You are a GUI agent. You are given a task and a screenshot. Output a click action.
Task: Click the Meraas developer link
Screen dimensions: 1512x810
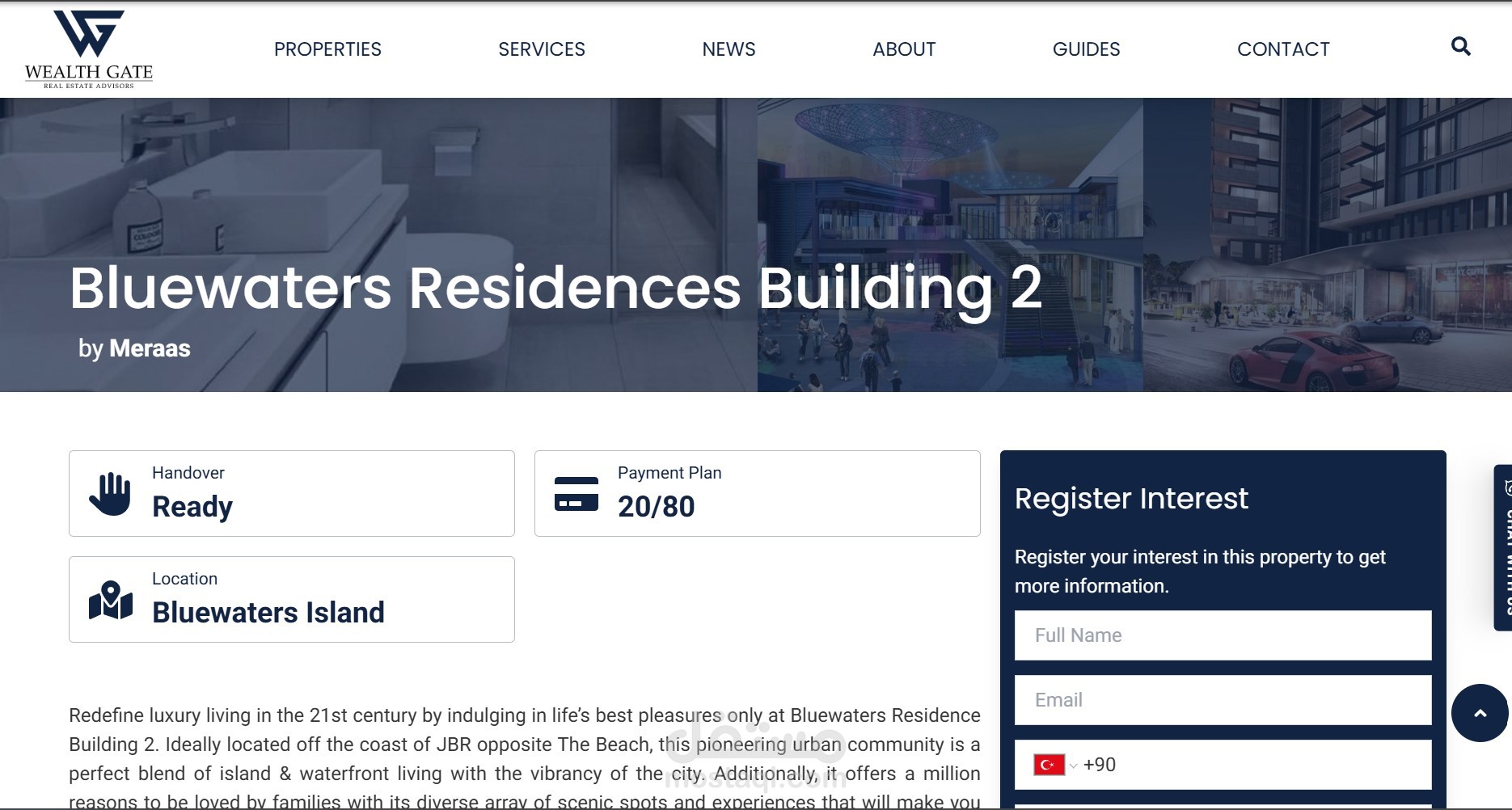[x=150, y=348]
